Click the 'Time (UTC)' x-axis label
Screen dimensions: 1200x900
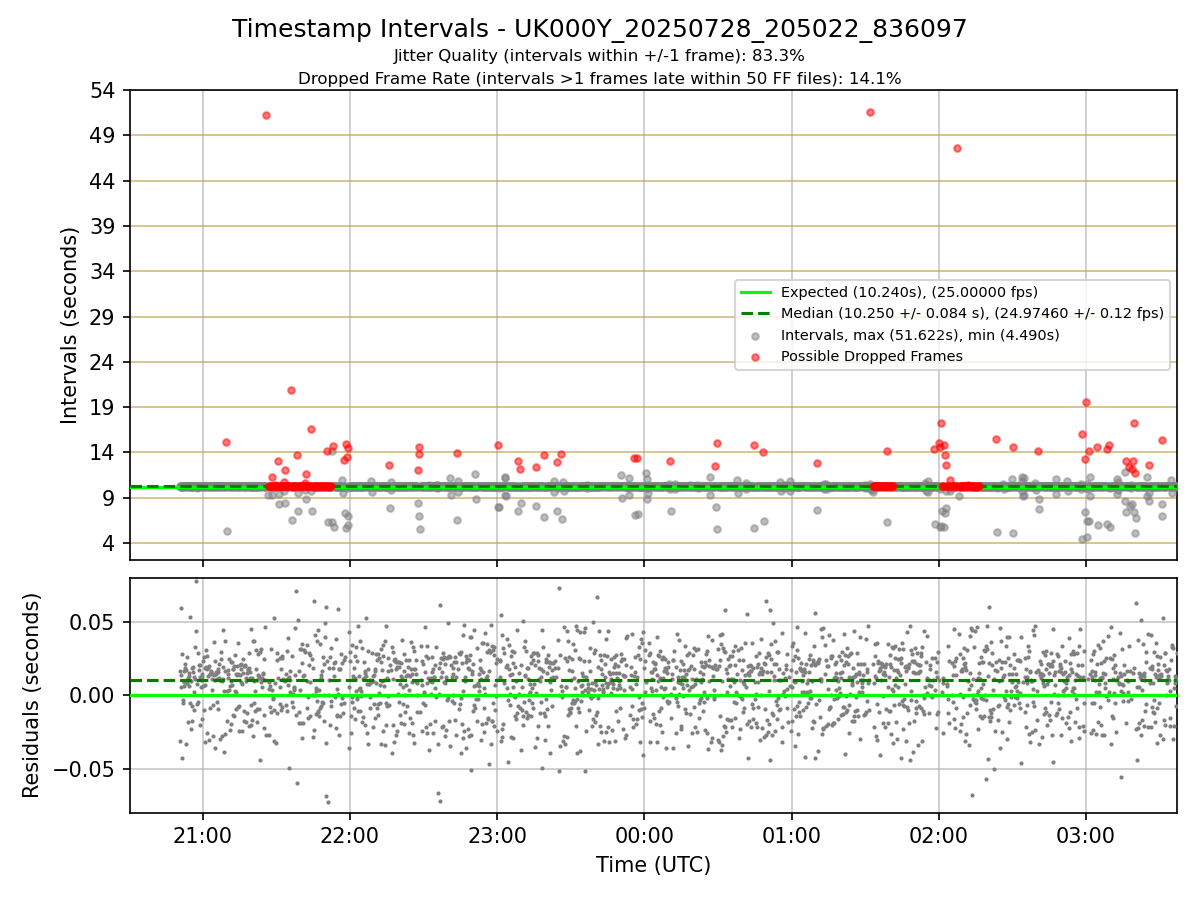pyautogui.click(x=653, y=865)
